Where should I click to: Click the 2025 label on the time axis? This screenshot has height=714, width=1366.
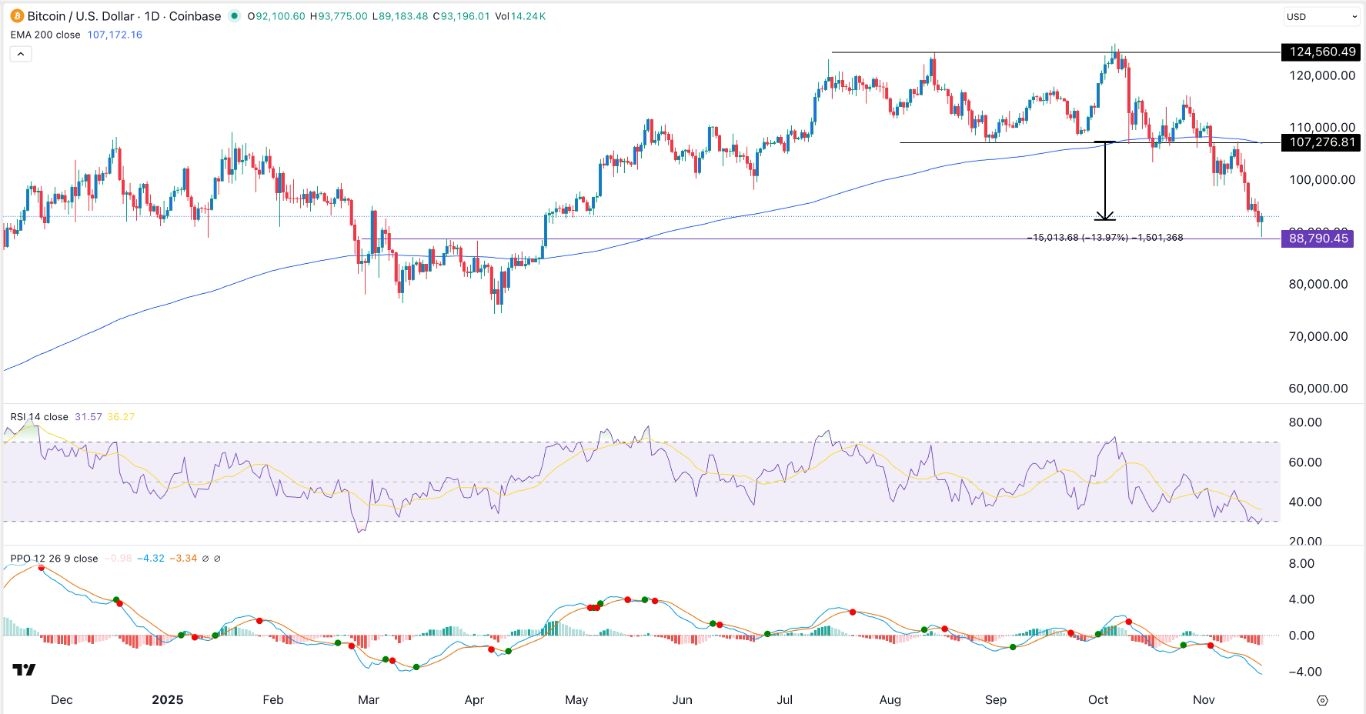(x=166, y=700)
